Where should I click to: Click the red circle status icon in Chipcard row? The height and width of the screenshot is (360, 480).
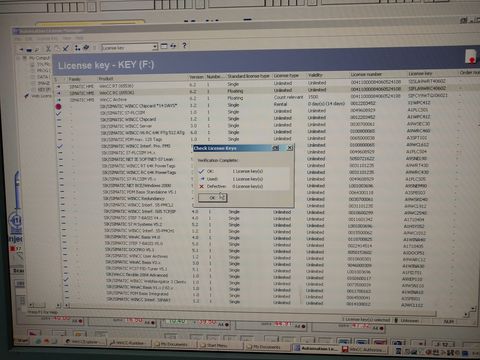pos(58,107)
